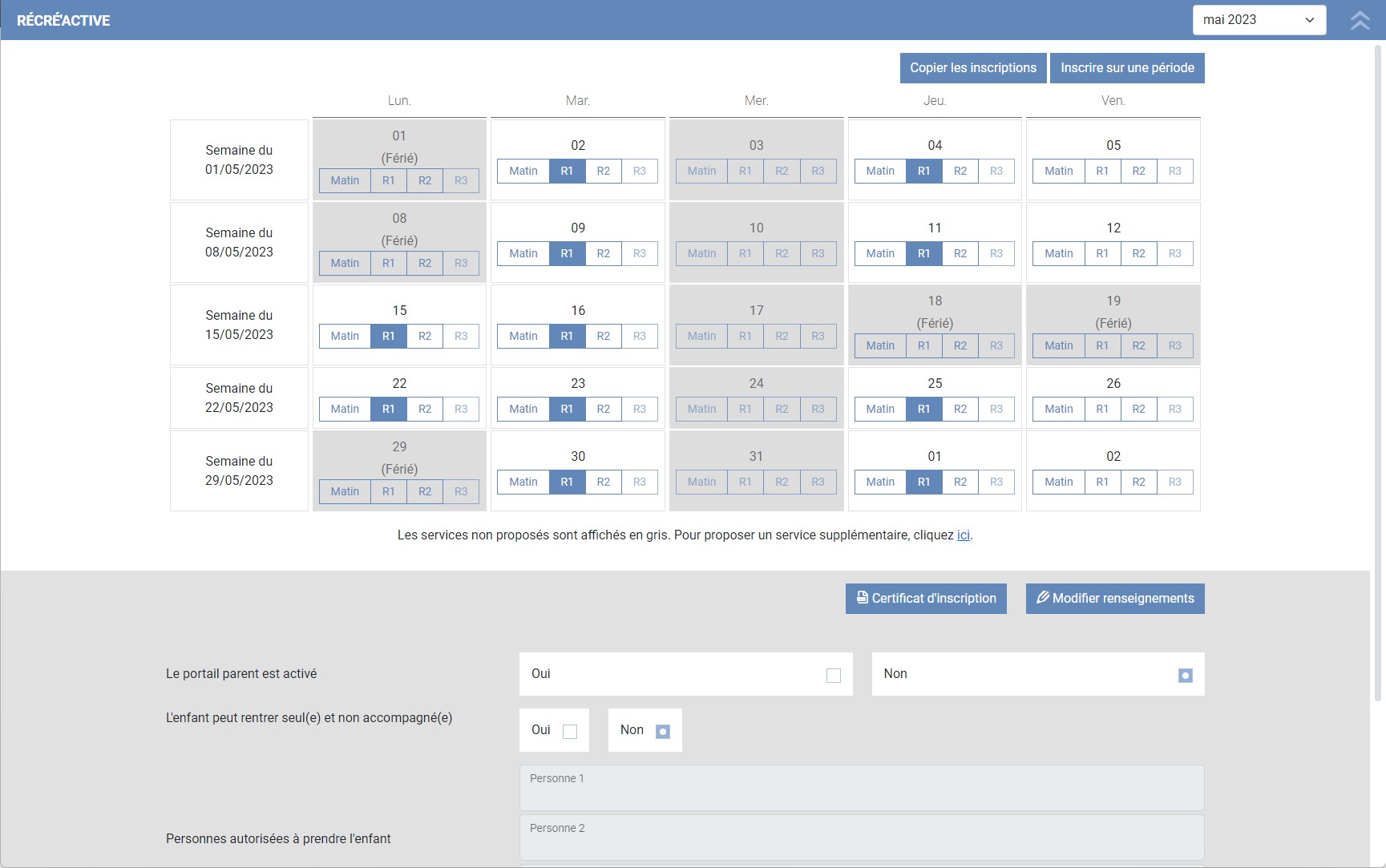Select Non for portail parent activé

point(1185,675)
